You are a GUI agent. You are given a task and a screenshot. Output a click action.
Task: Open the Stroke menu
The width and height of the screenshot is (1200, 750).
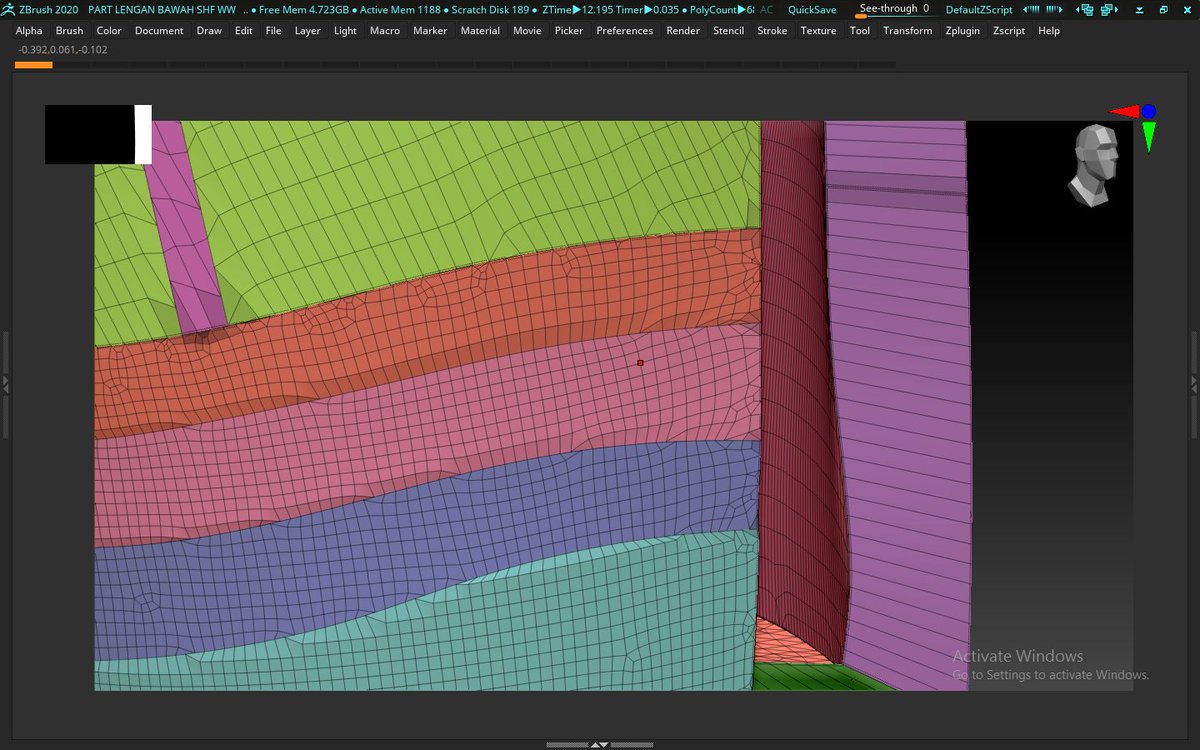(x=772, y=31)
